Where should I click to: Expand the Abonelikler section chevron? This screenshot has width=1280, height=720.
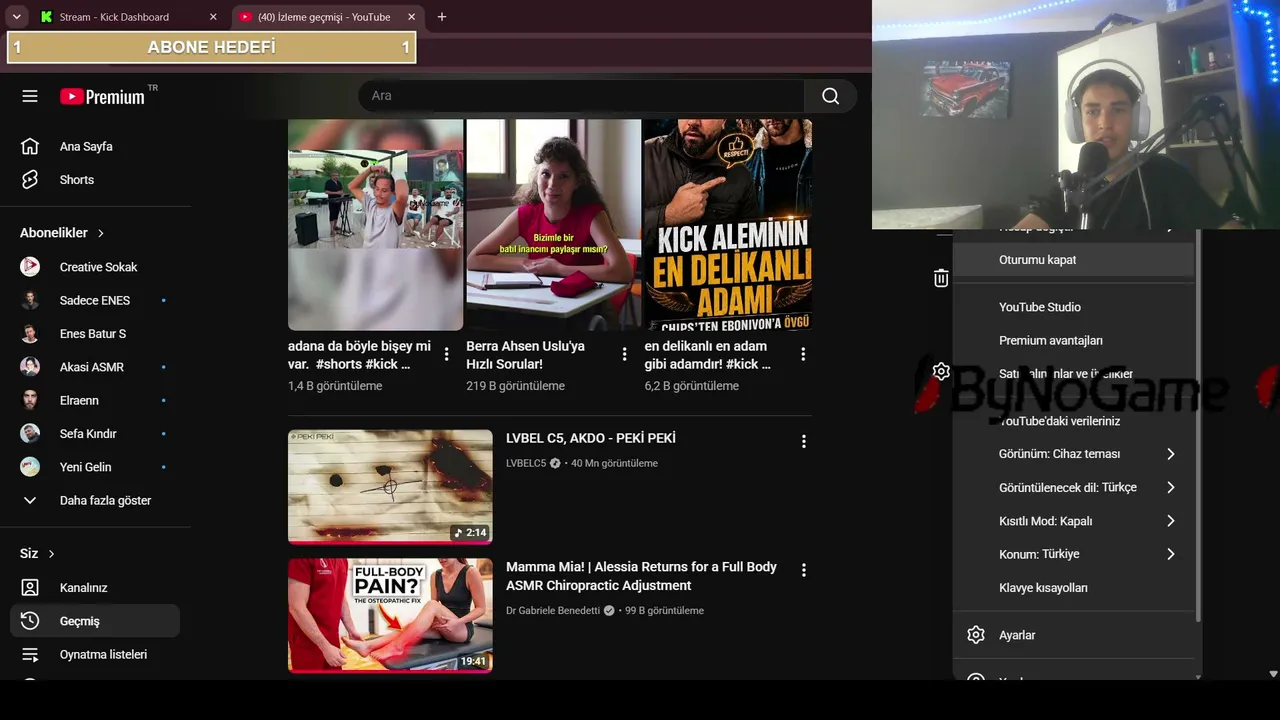coord(101,233)
